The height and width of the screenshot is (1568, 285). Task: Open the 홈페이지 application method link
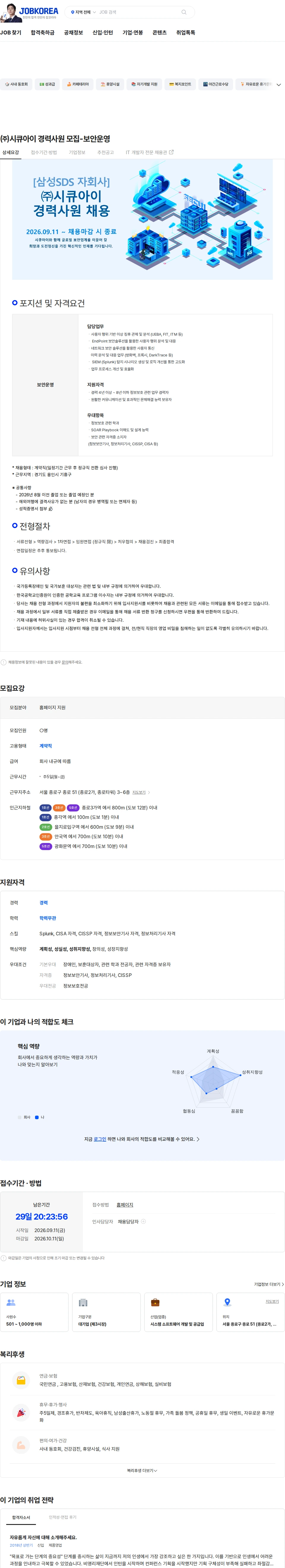tap(125, 1205)
